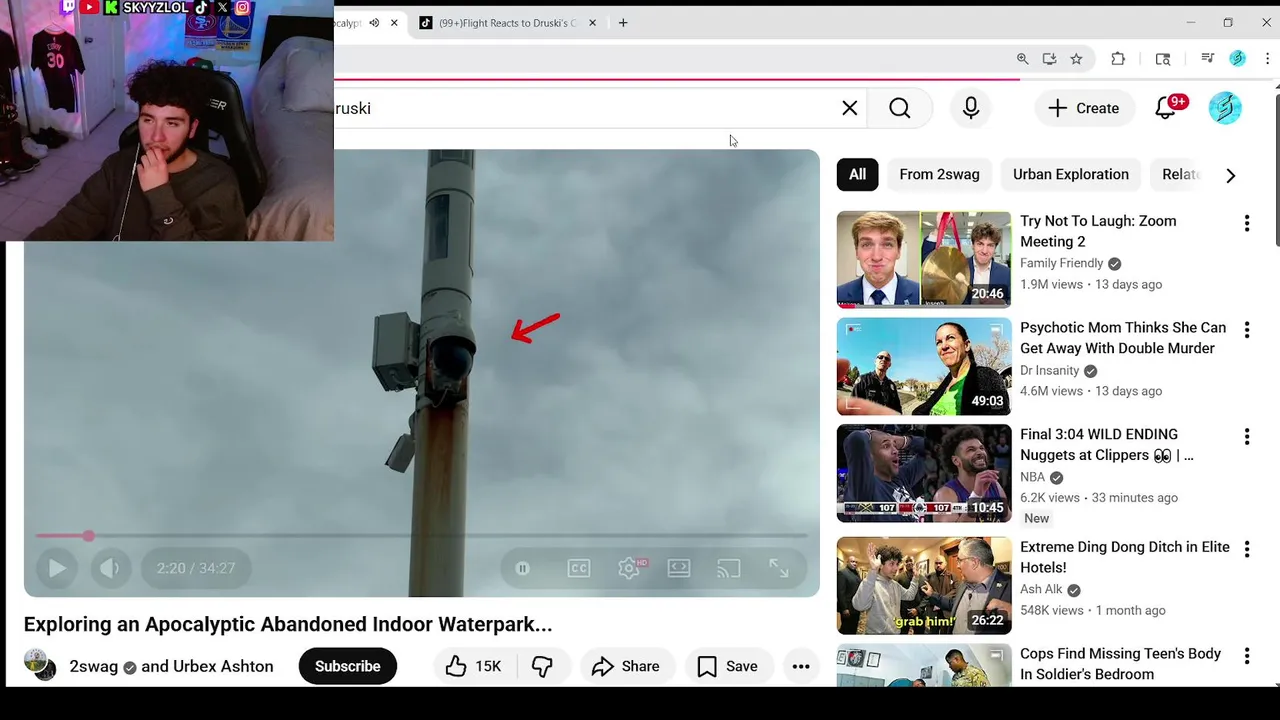Click the install app icon in address bar

pos(1049,59)
